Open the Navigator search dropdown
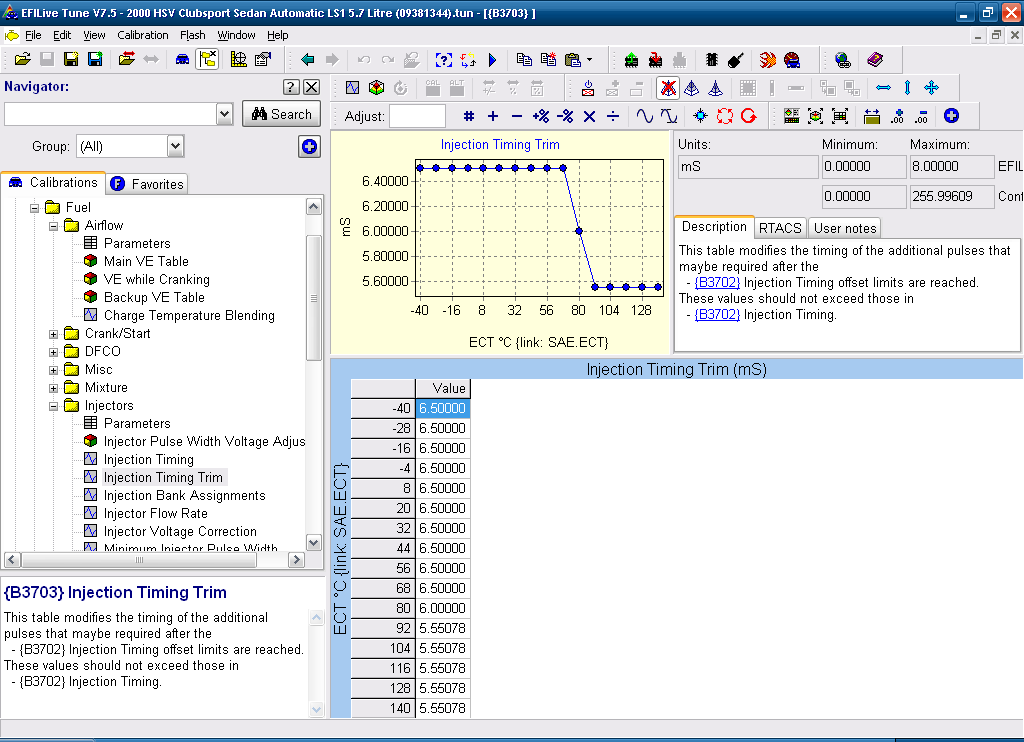1024x742 pixels. coord(224,114)
